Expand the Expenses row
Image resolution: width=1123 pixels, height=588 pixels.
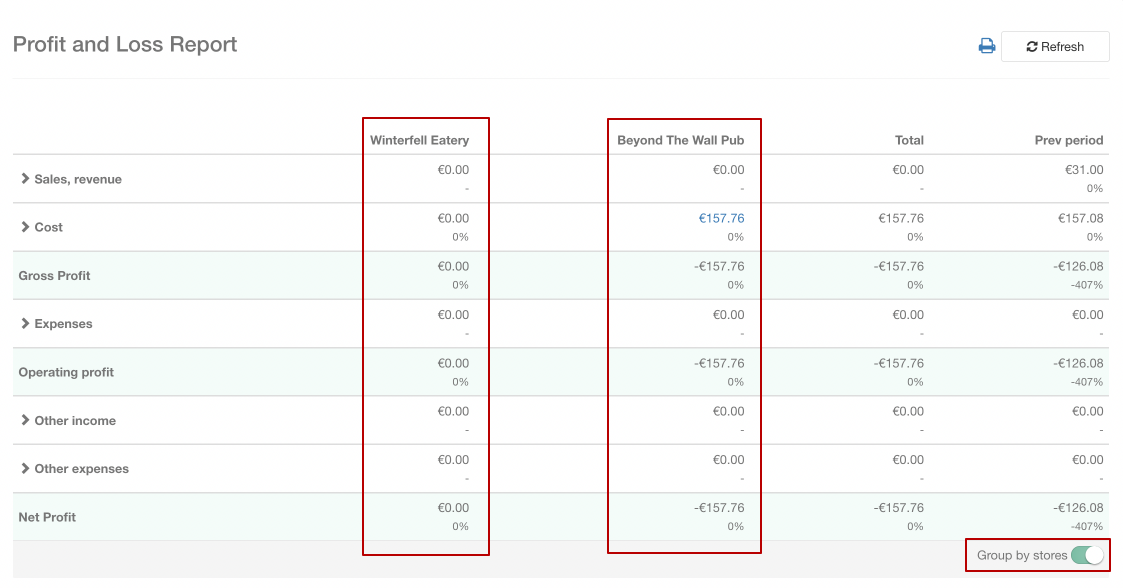(x=26, y=324)
